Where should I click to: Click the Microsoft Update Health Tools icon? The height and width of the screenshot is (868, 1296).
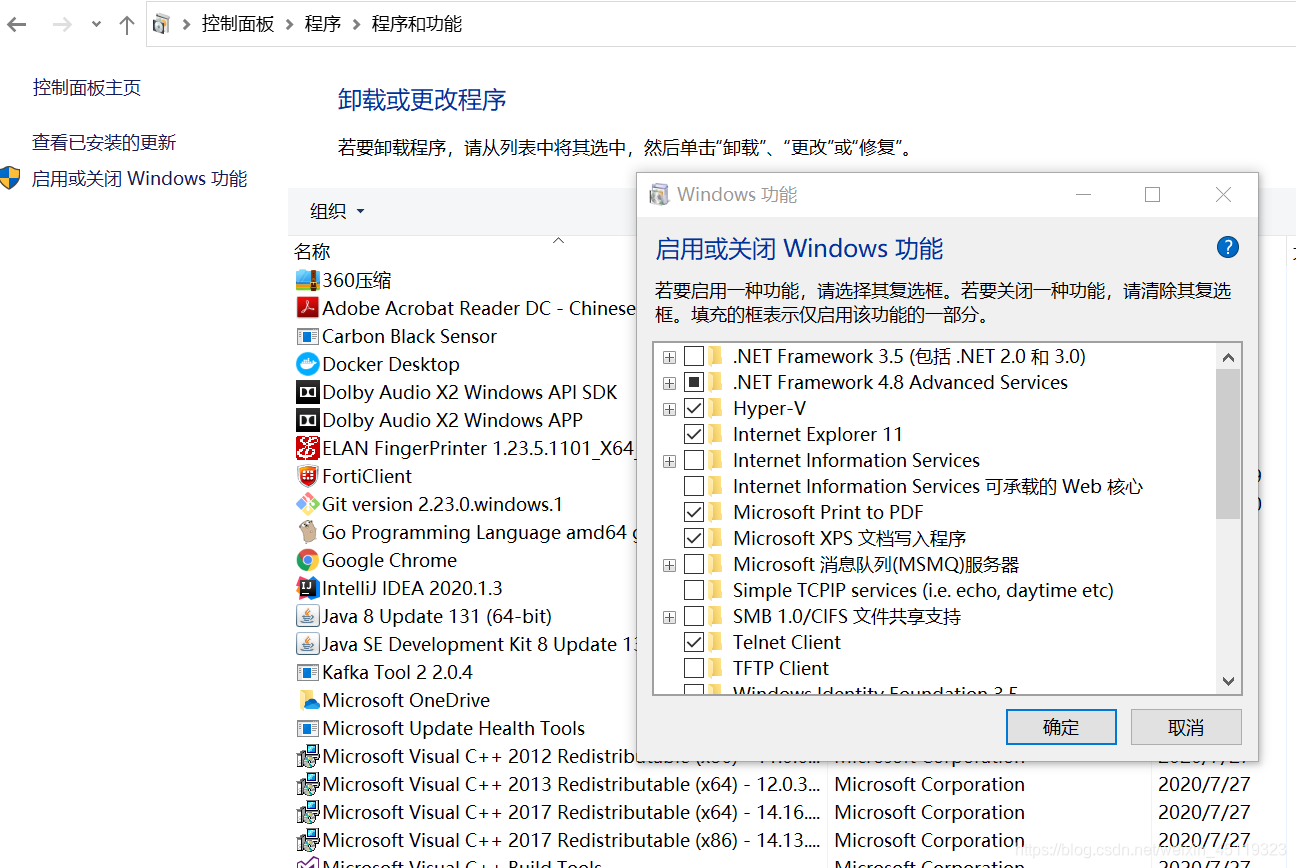tap(307, 728)
